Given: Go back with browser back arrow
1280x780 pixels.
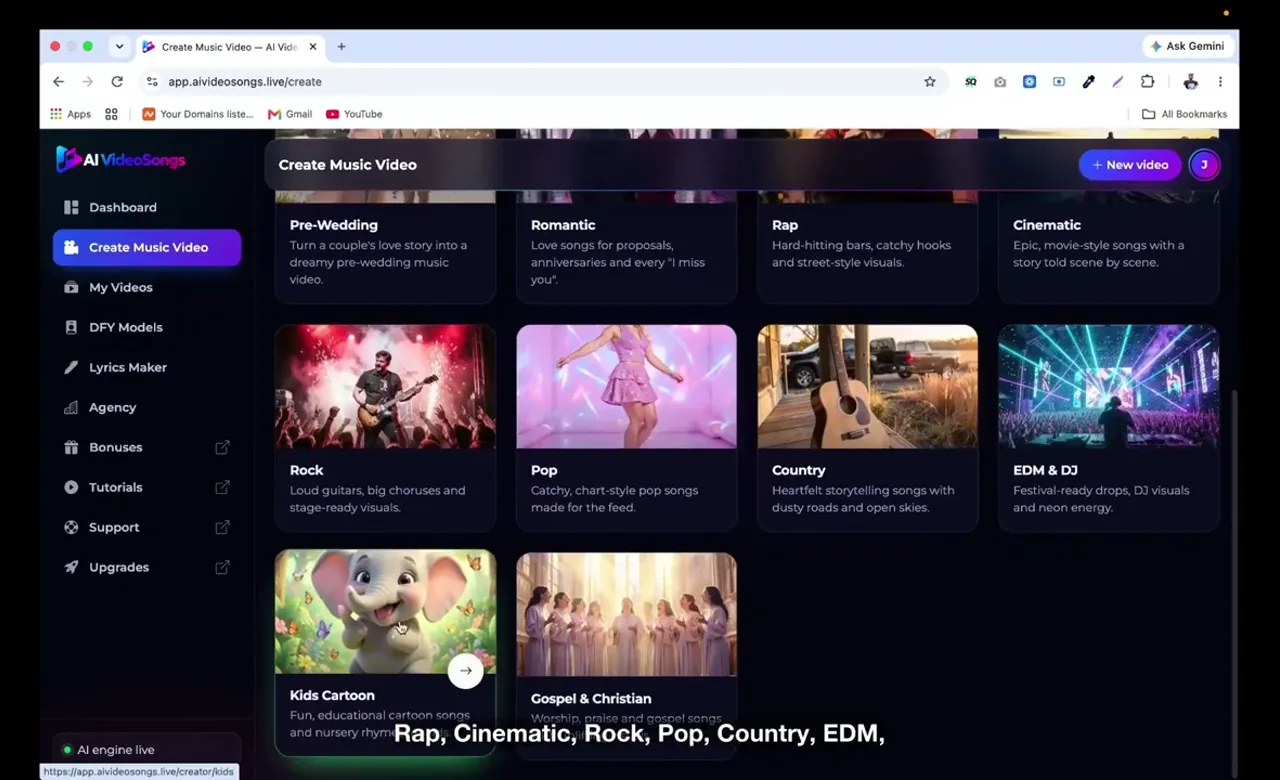Looking at the screenshot, I should click(x=58, y=82).
